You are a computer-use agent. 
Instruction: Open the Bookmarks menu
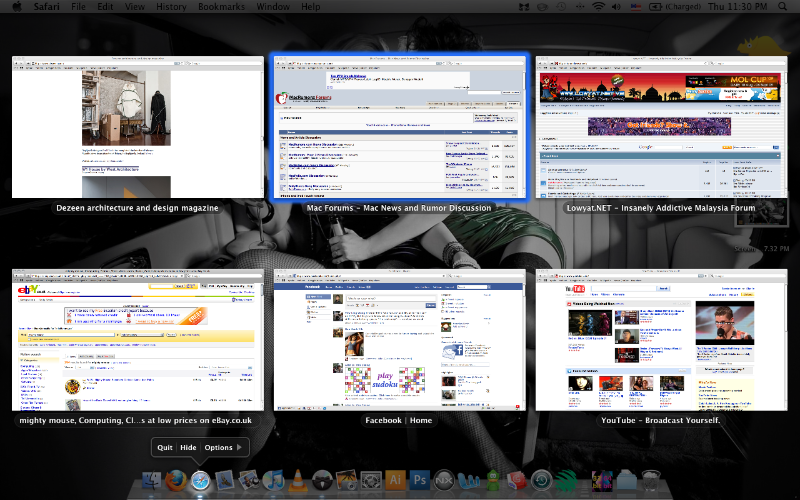221,7
